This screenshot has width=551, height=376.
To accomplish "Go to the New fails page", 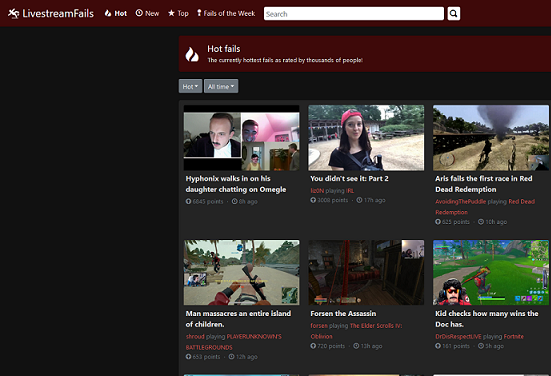I will point(147,13).
